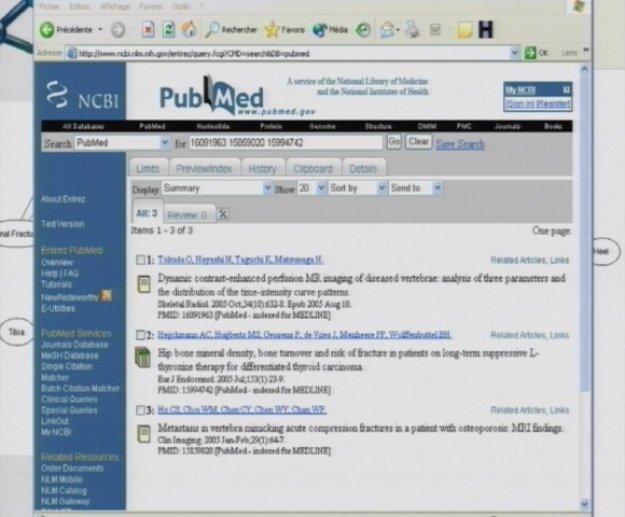Image resolution: width=625 pixels, height=517 pixels.
Task: Open Tokuda O, Hayashi N authors link
Action: [x=240, y=260]
